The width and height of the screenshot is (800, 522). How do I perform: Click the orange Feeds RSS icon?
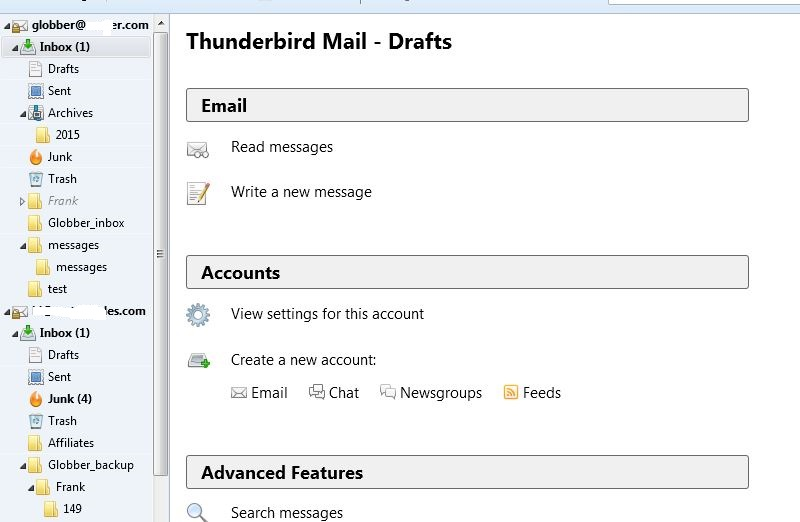click(511, 392)
